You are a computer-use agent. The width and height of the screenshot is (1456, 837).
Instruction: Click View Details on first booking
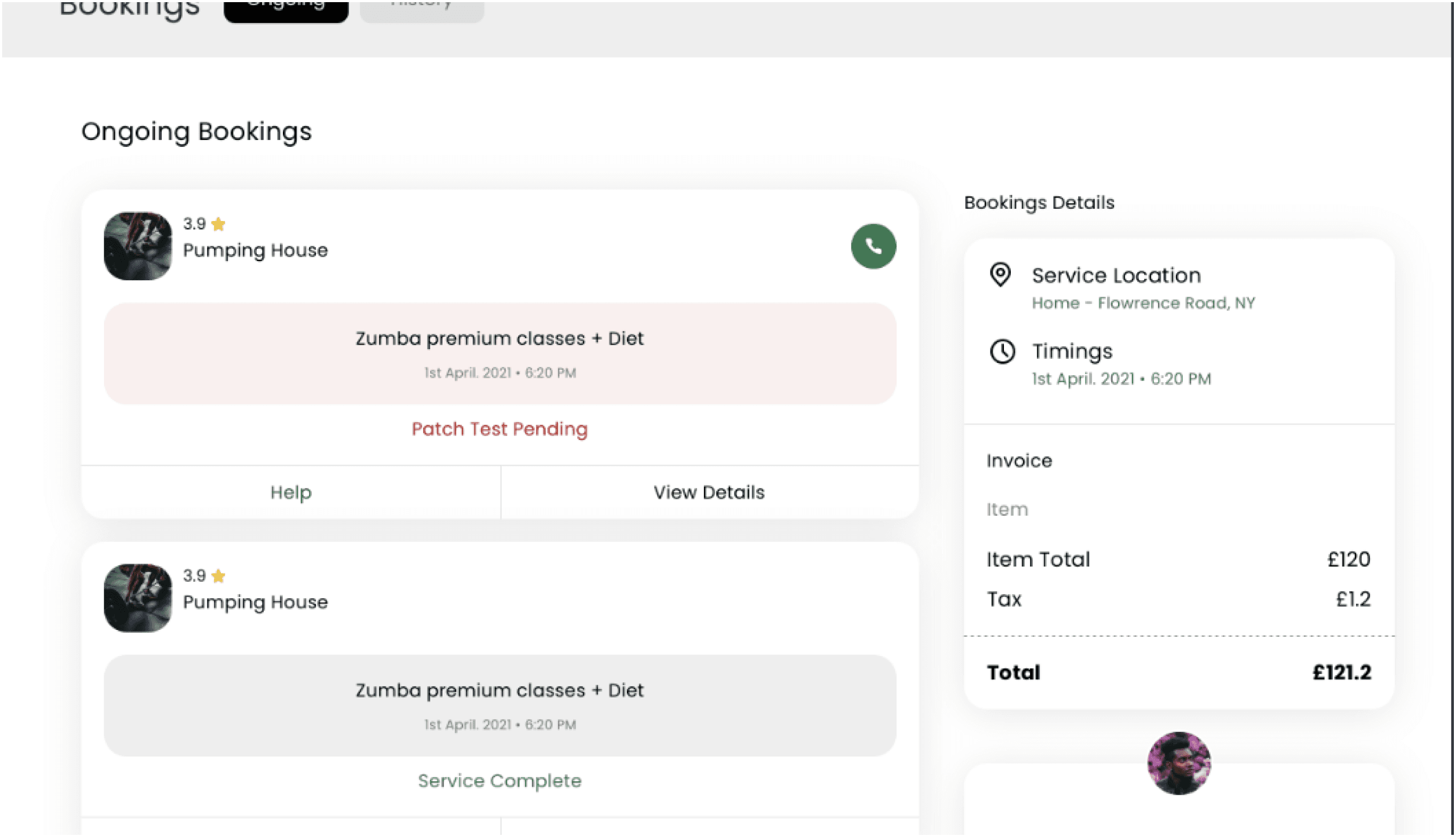pos(708,492)
